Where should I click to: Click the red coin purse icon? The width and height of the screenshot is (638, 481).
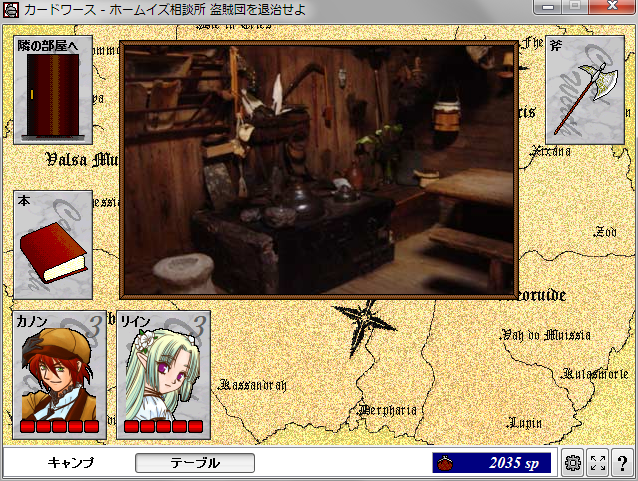coord(446,463)
